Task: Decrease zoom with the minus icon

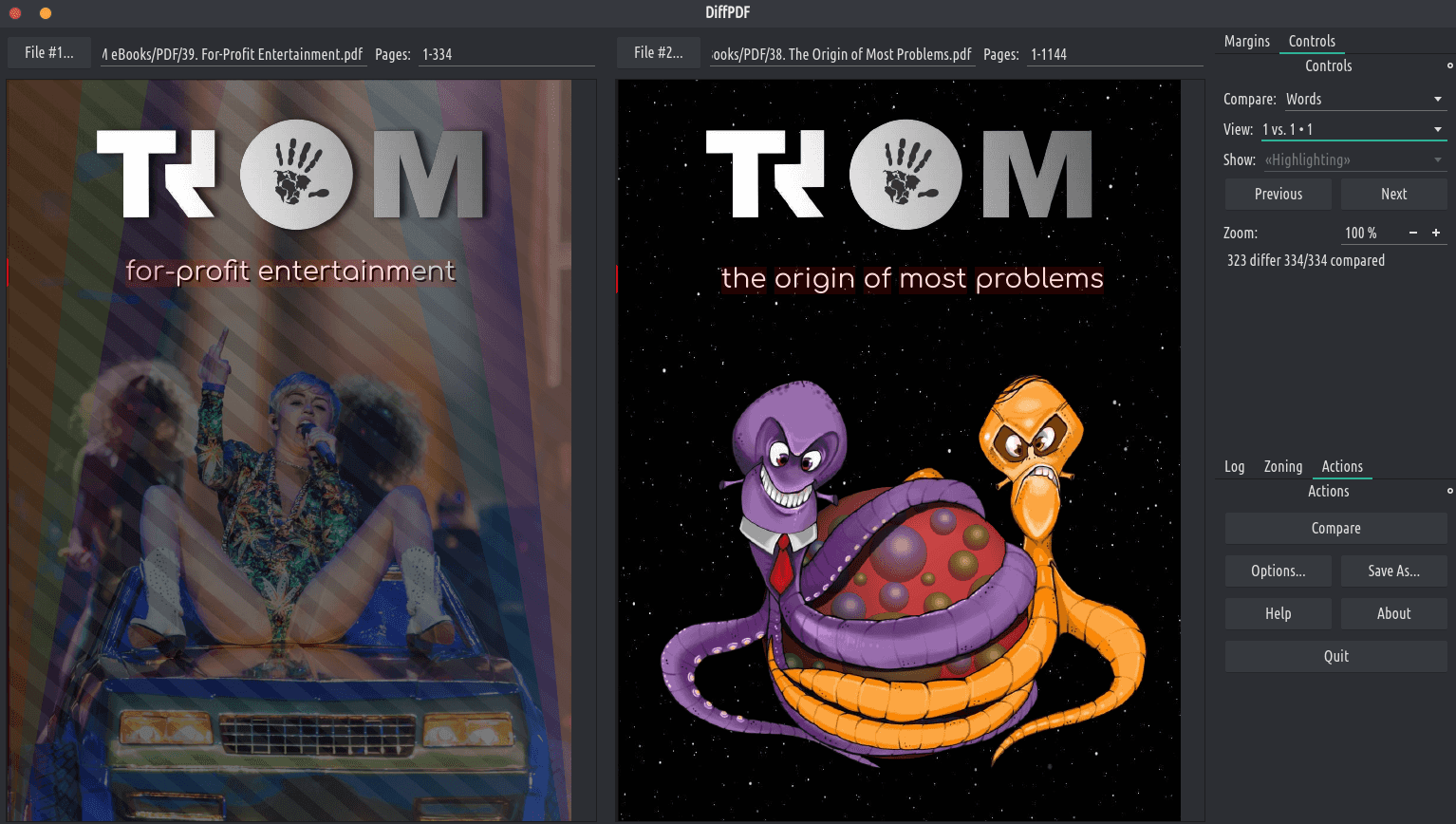Action: point(1413,233)
